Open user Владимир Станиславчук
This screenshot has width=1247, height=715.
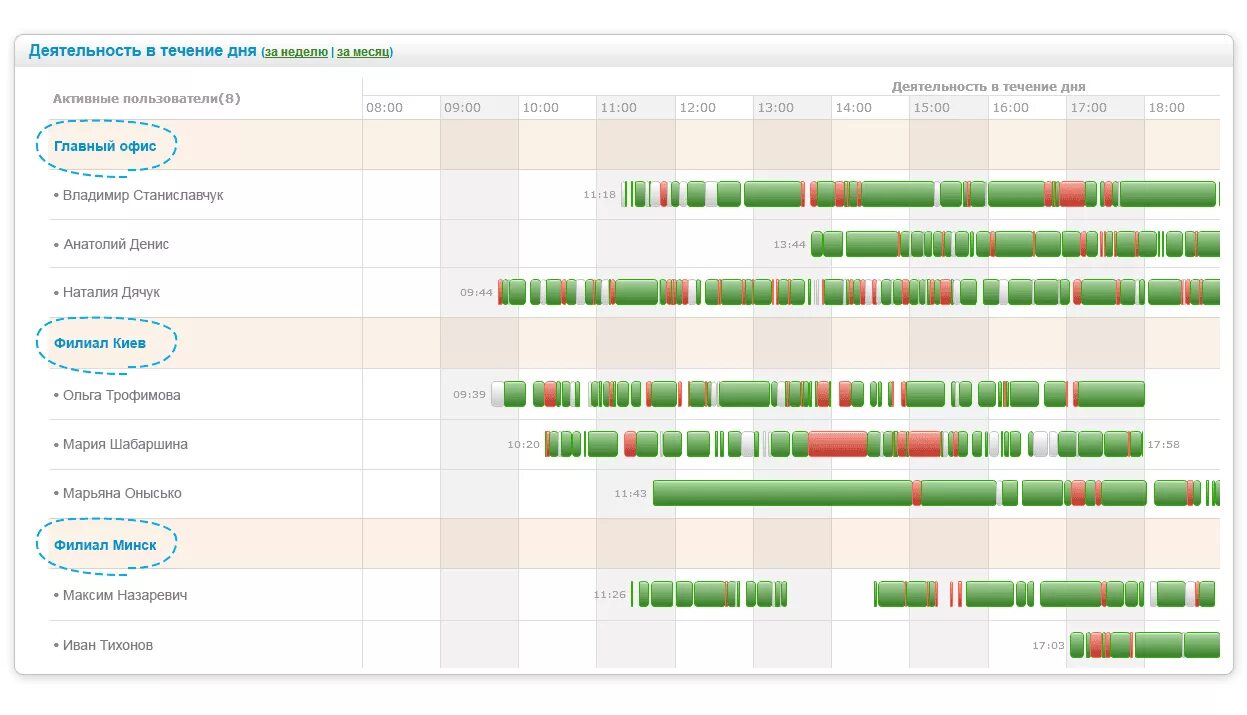(x=143, y=195)
